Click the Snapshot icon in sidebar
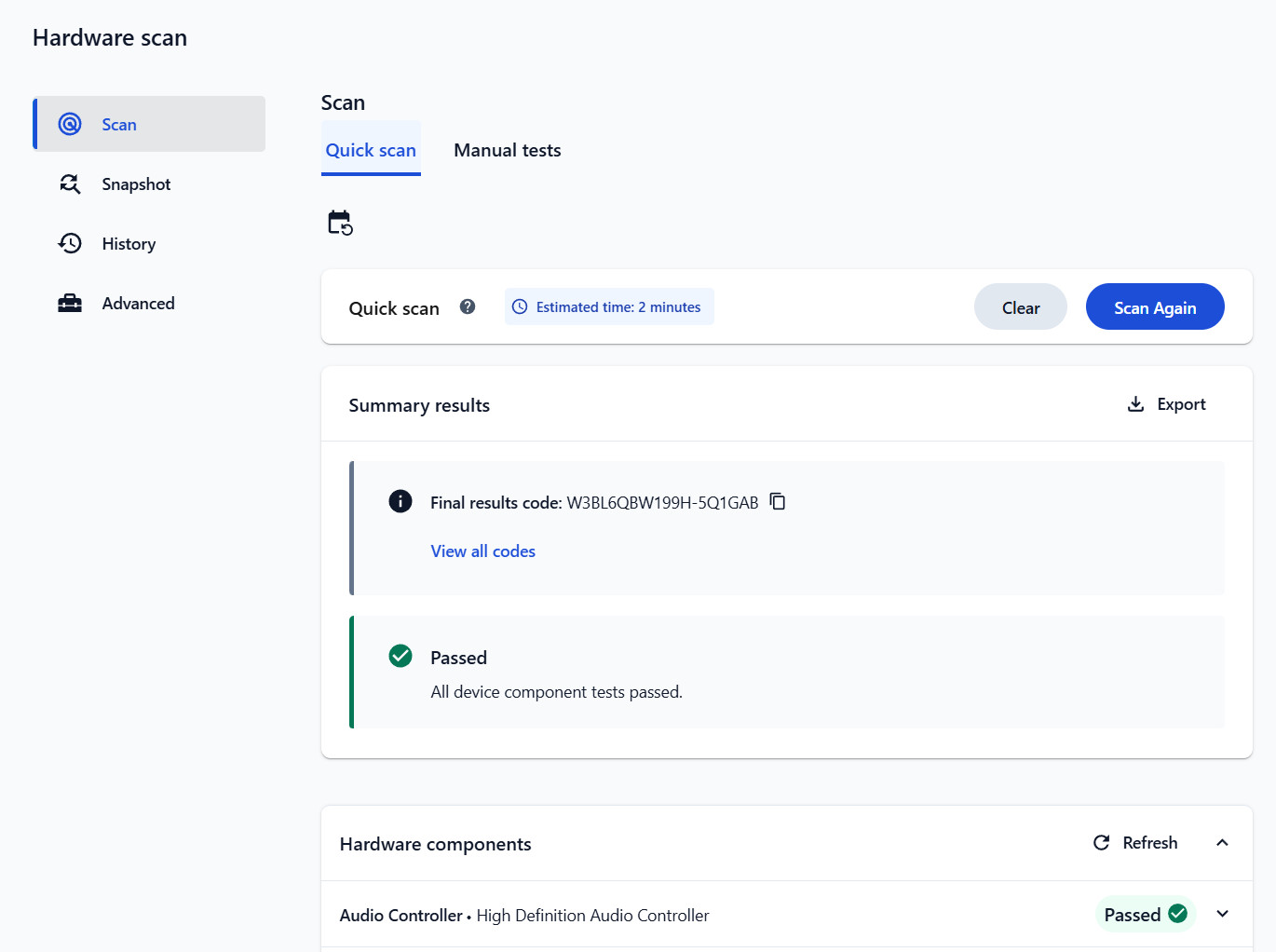 [x=70, y=184]
